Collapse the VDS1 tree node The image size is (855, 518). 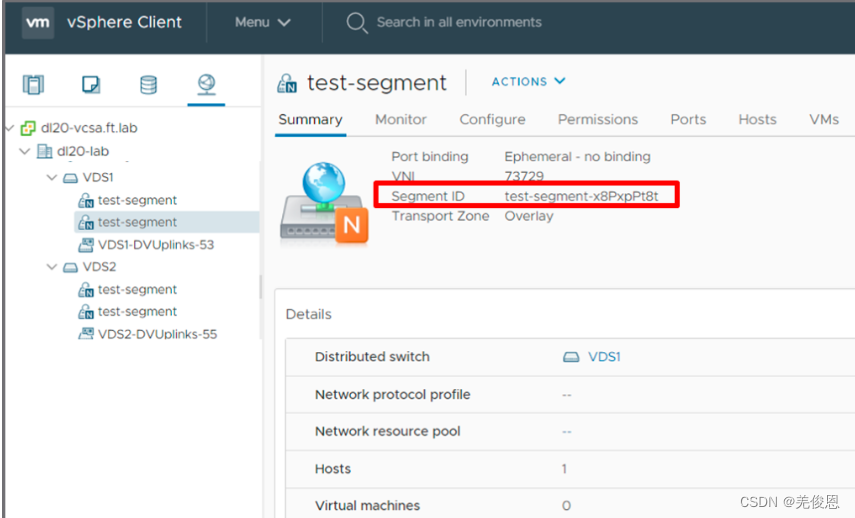pyautogui.click(x=52, y=178)
